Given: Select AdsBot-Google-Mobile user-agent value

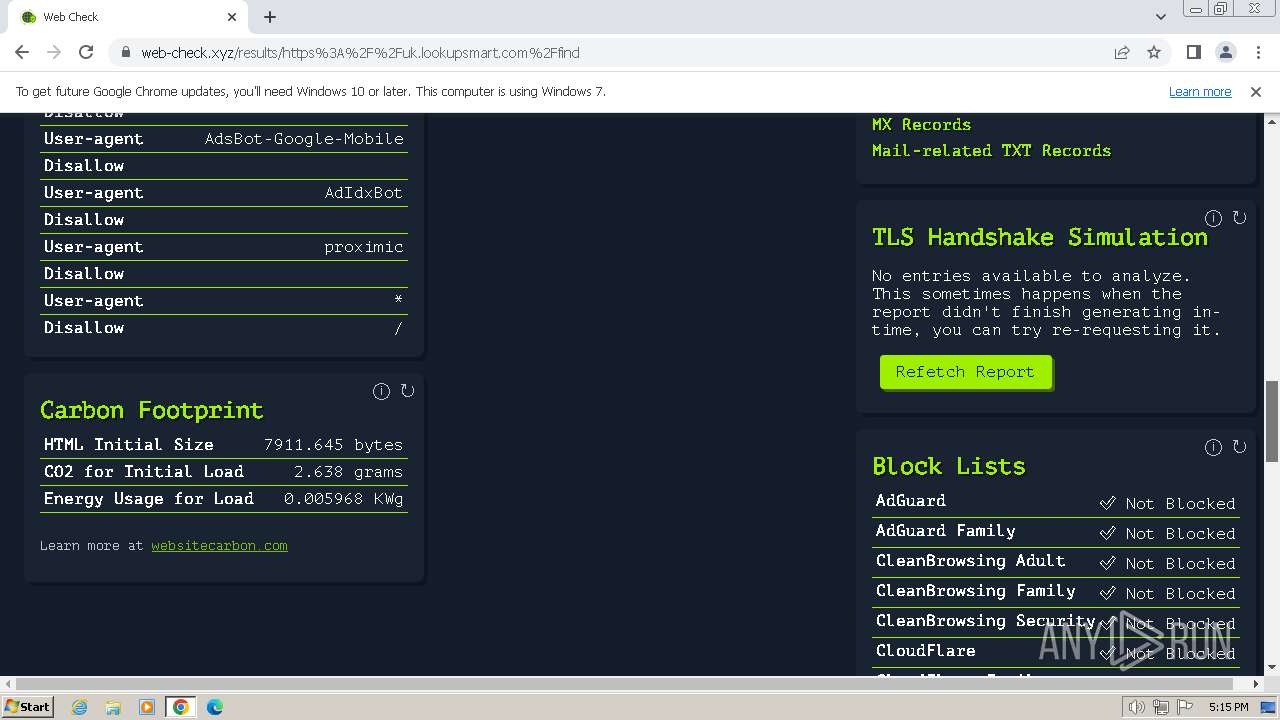Looking at the screenshot, I should 304,138.
